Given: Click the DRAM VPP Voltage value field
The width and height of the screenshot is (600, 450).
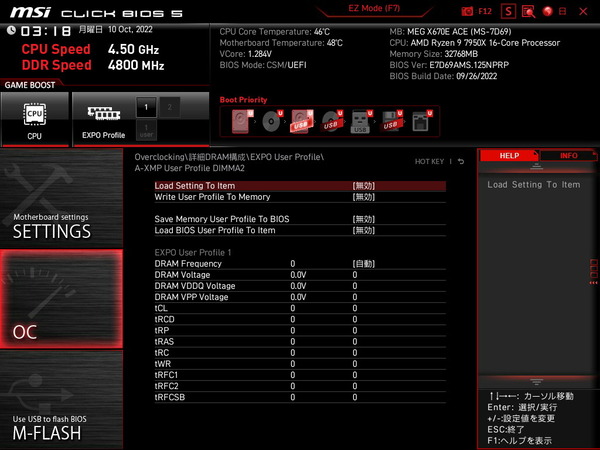Looking at the screenshot, I should (355, 297).
